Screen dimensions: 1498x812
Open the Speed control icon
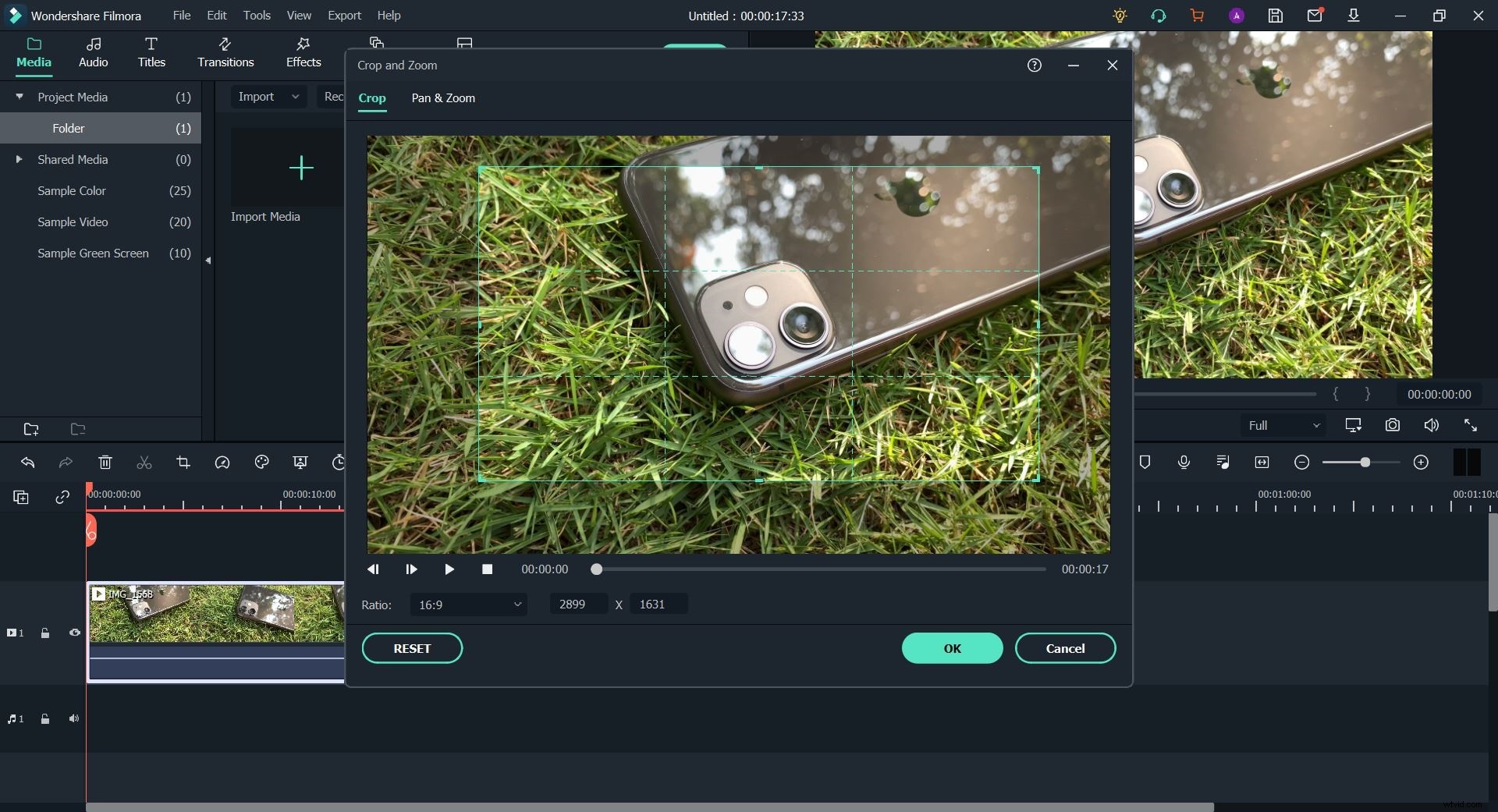tap(222, 462)
